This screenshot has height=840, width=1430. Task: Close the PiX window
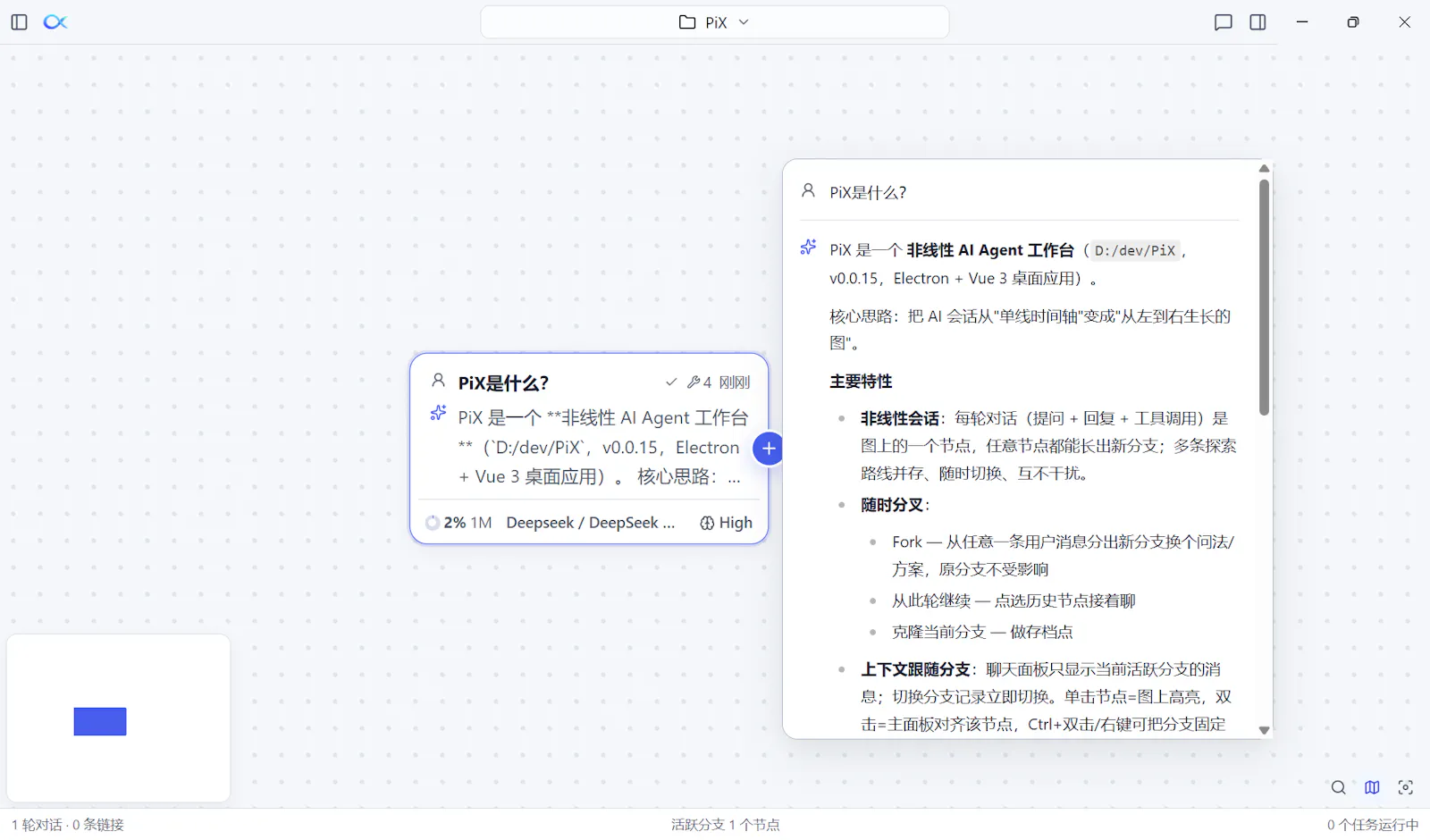1404,22
